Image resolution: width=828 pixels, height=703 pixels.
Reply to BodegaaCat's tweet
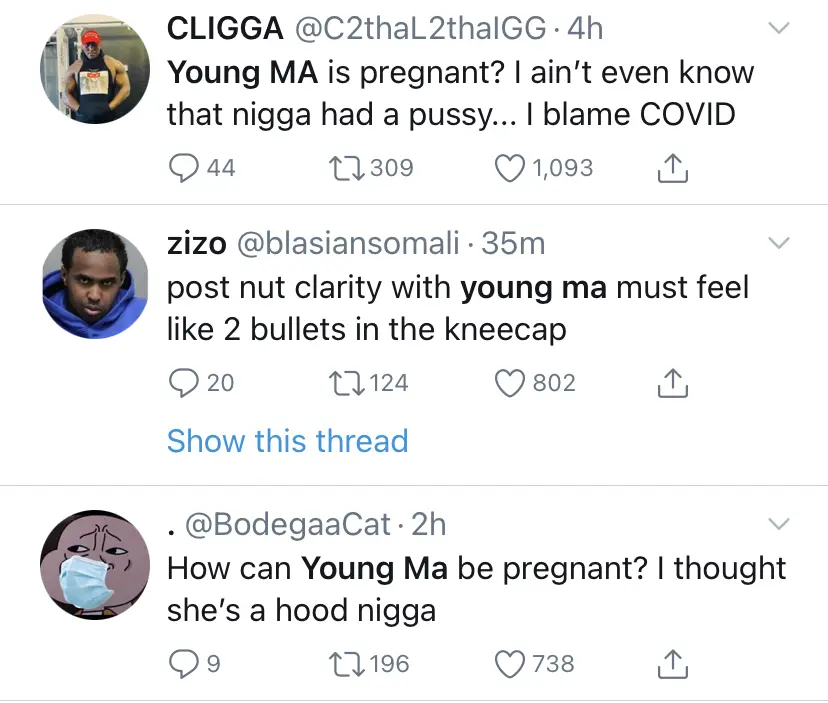click(x=183, y=663)
